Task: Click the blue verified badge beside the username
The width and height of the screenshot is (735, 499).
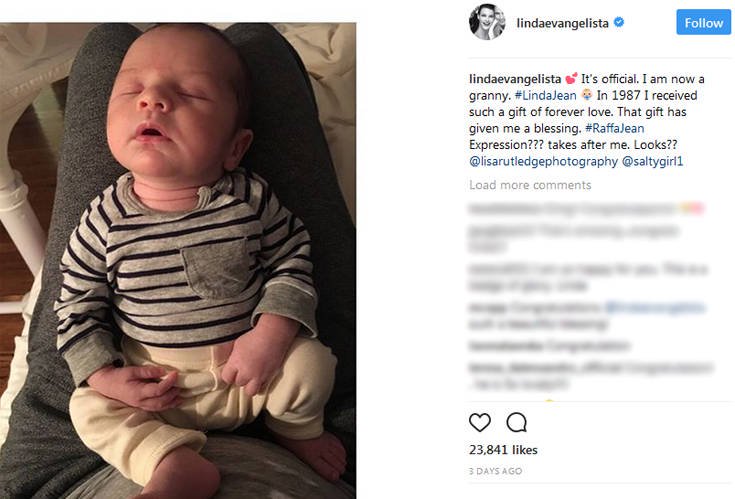Action: [x=619, y=22]
